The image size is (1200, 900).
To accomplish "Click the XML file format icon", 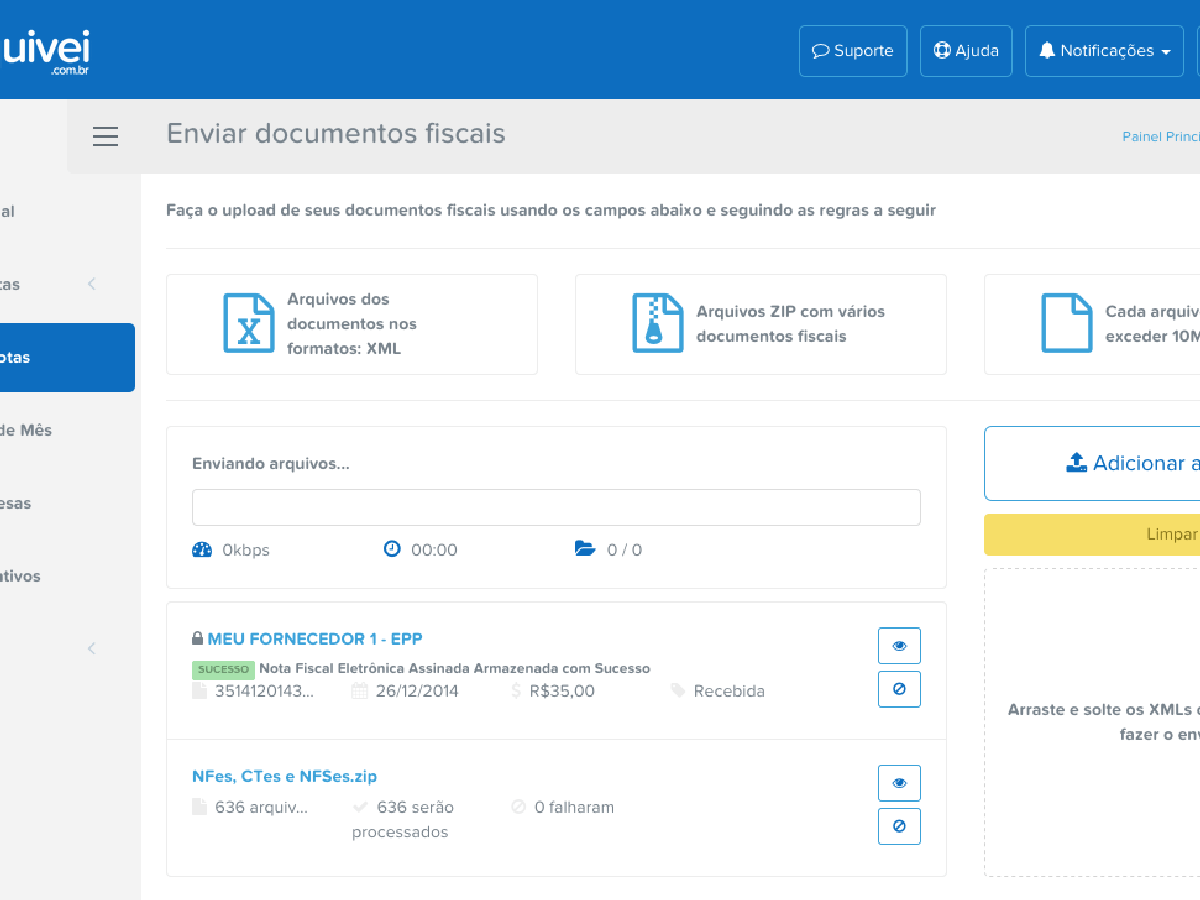I will click(248, 323).
